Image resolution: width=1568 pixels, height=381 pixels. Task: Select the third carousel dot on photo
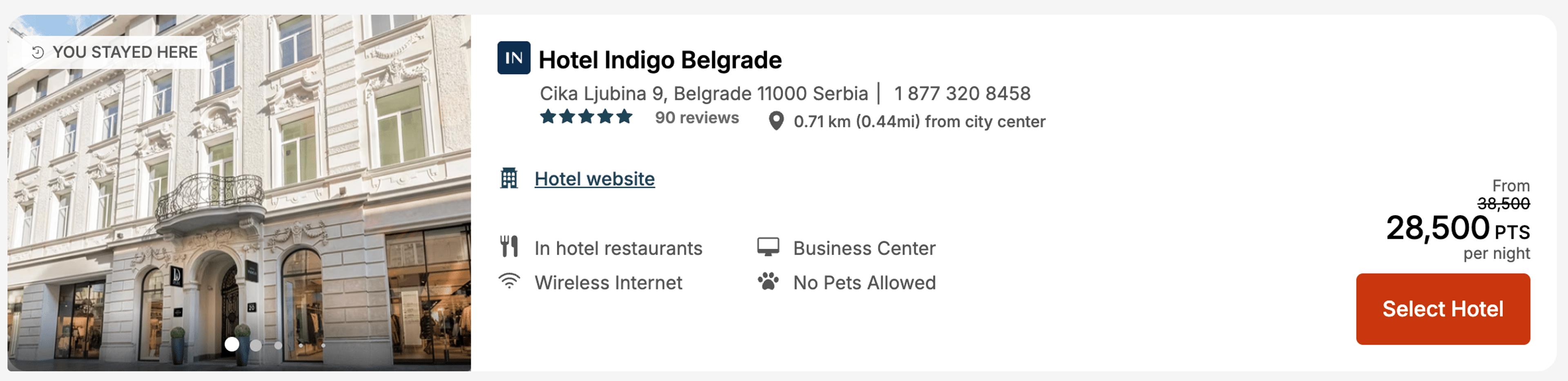coord(278,345)
